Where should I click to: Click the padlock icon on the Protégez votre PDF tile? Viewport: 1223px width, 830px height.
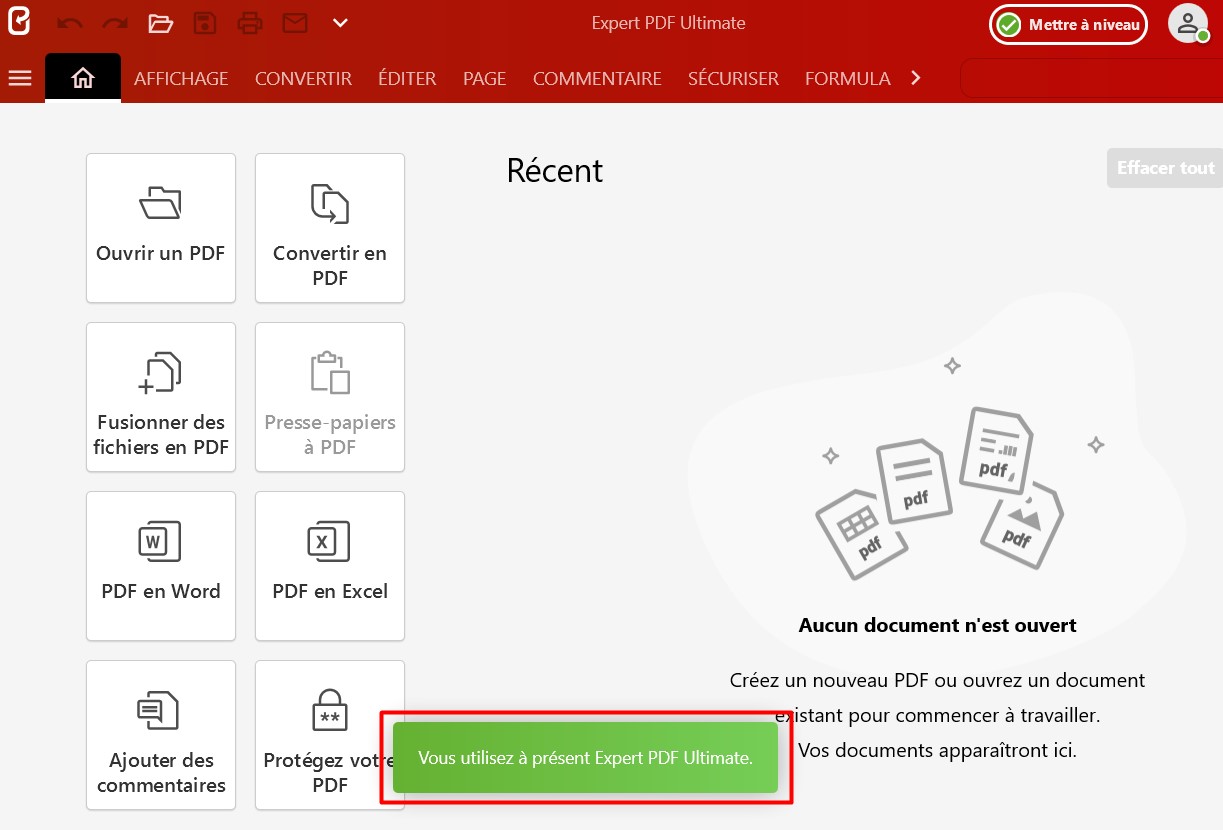(330, 711)
